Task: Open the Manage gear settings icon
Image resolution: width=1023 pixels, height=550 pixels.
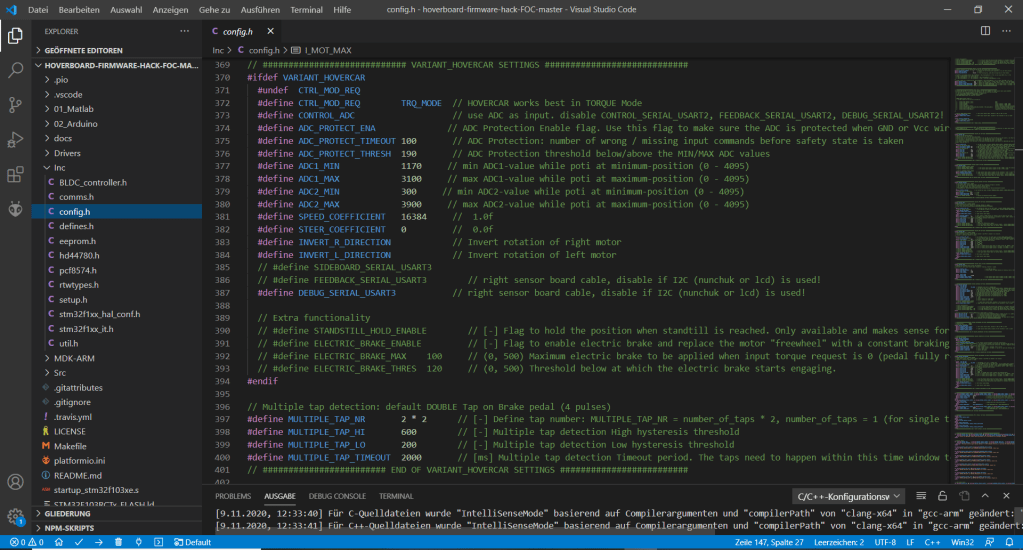Action: [x=16, y=516]
